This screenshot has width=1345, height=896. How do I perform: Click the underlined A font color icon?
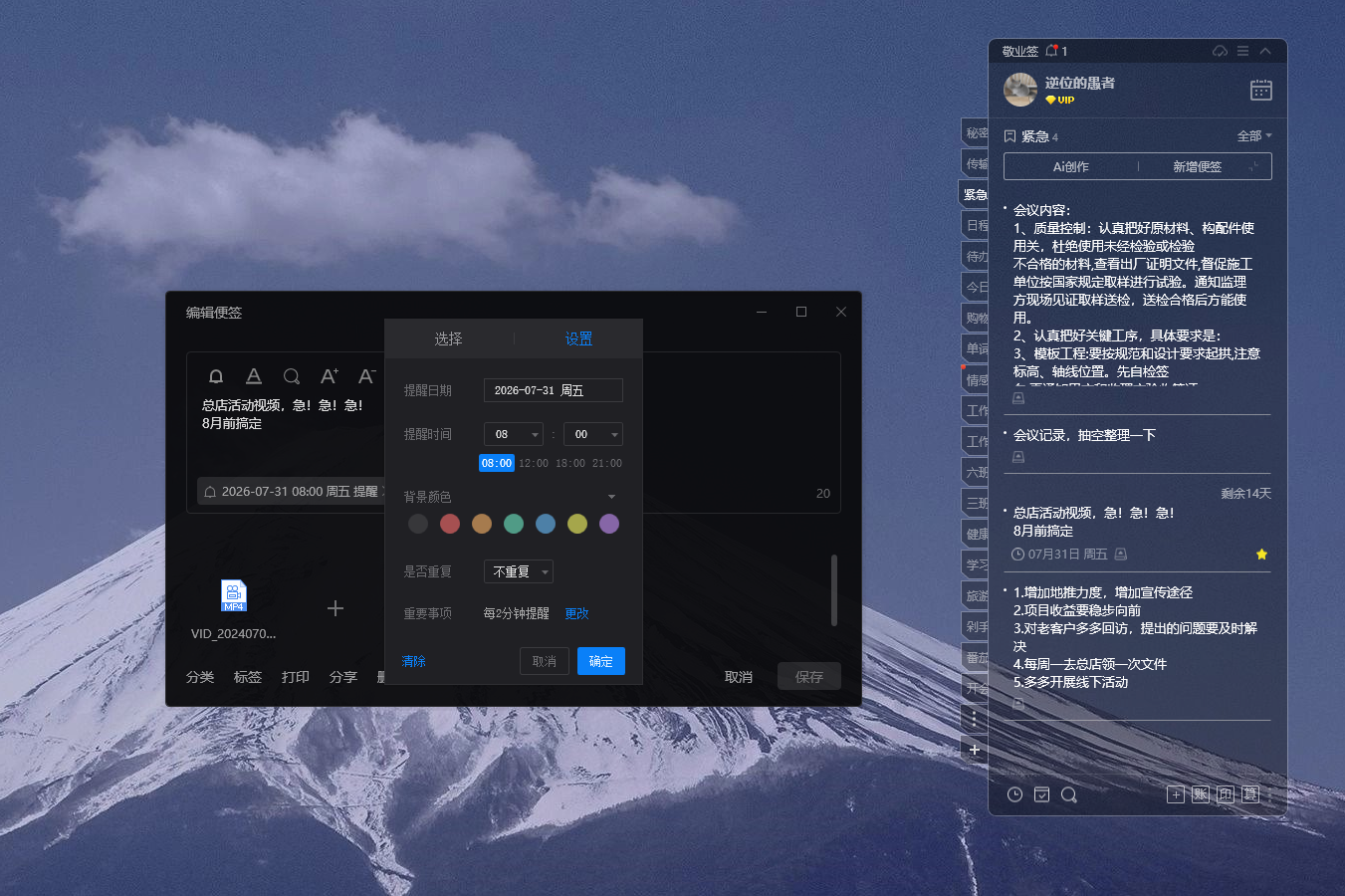pos(254,376)
